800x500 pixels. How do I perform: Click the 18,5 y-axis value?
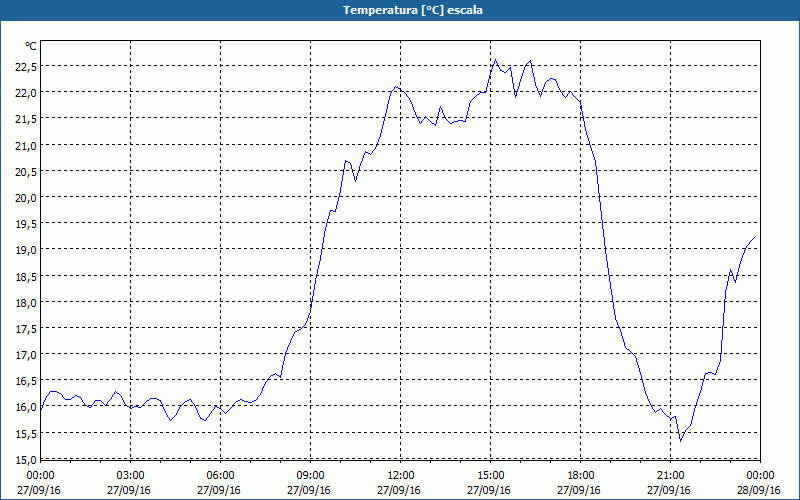click(x=25, y=277)
